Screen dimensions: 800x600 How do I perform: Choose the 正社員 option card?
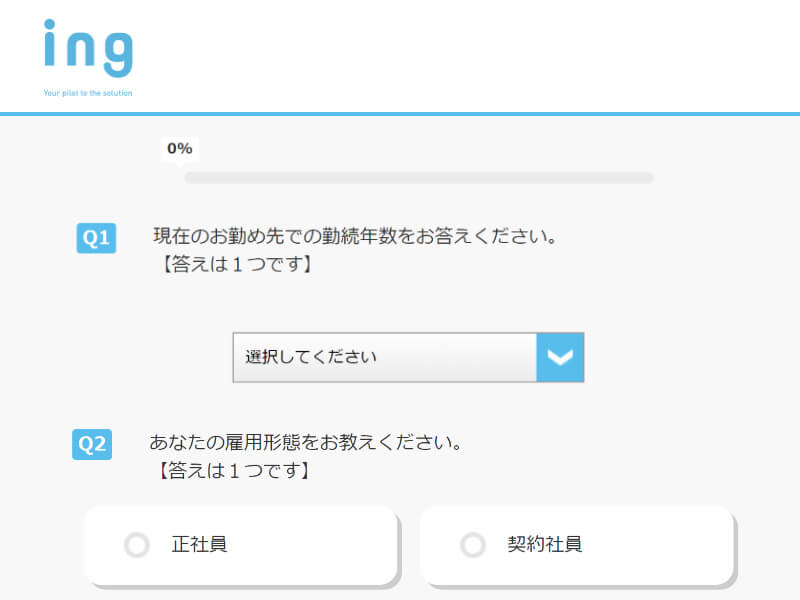point(240,545)
